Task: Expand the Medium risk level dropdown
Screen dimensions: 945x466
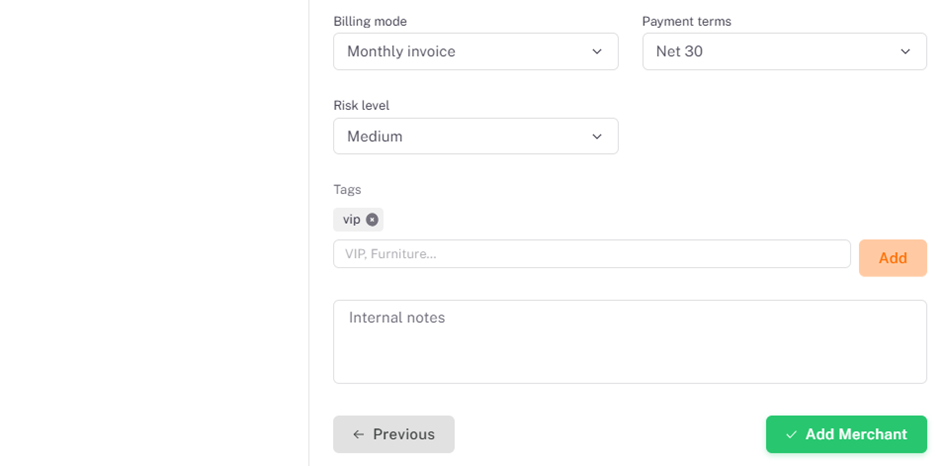Action: [476, 136]
